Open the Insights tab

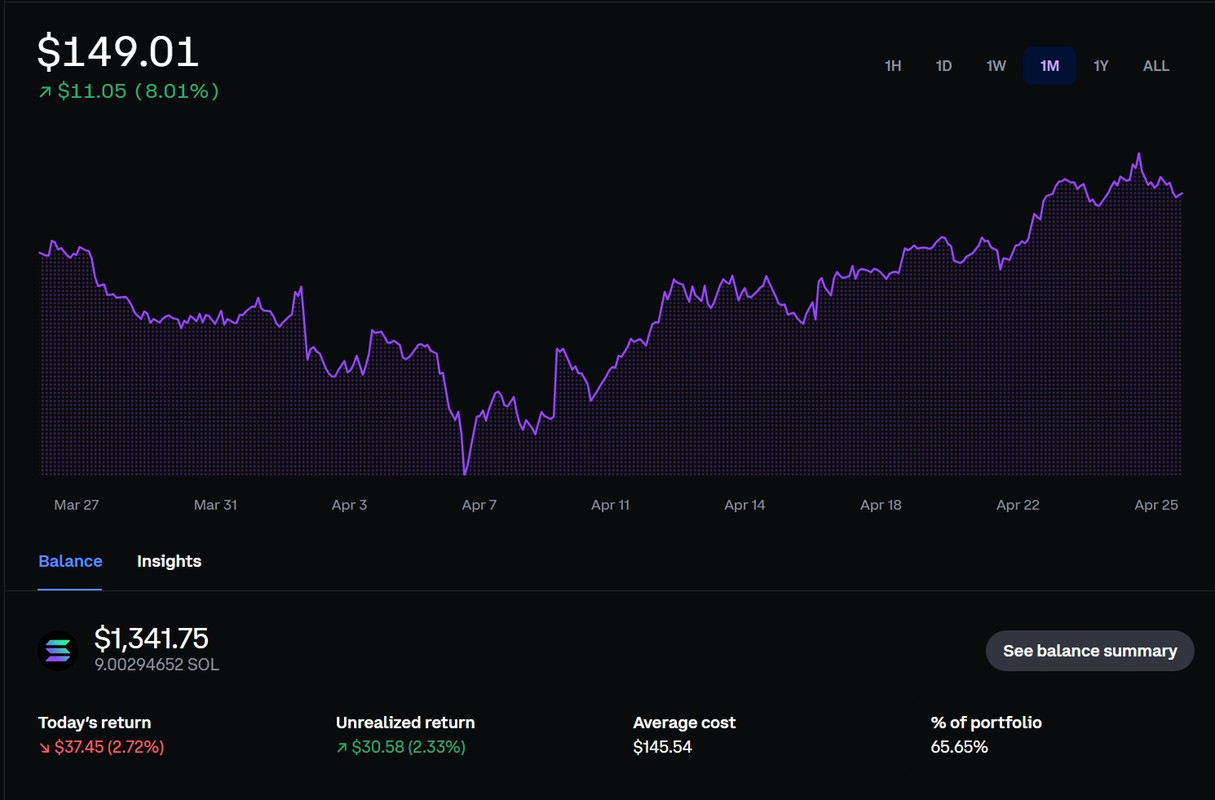(x=169, y=561)
